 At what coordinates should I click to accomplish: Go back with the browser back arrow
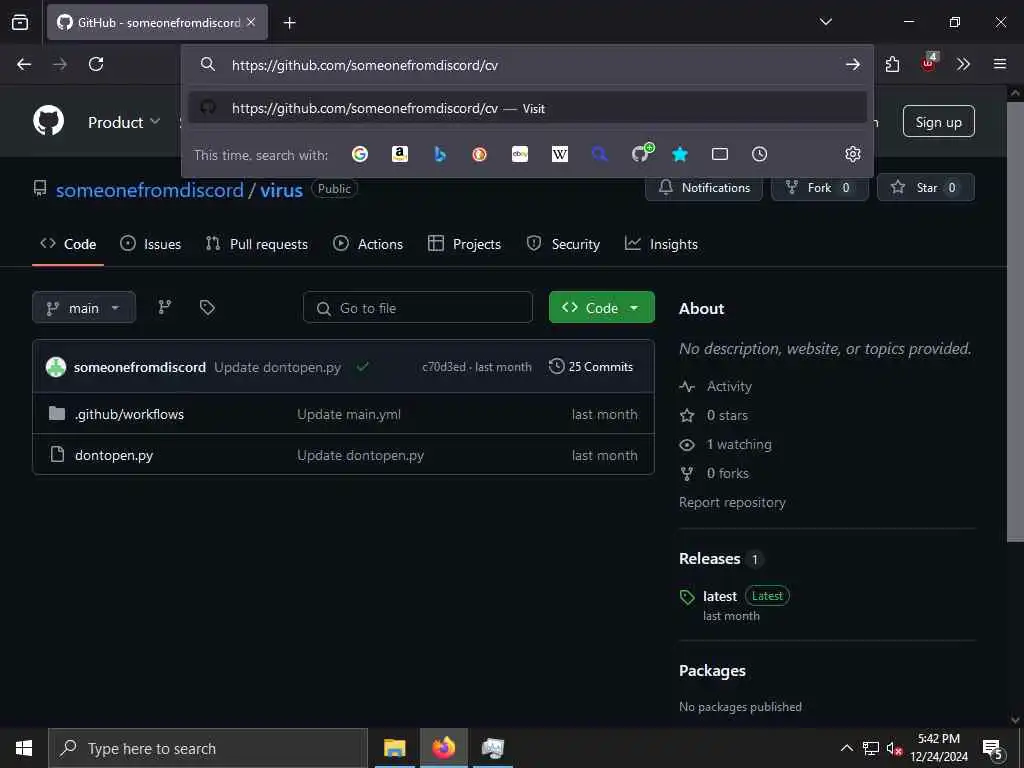[24, 64]
